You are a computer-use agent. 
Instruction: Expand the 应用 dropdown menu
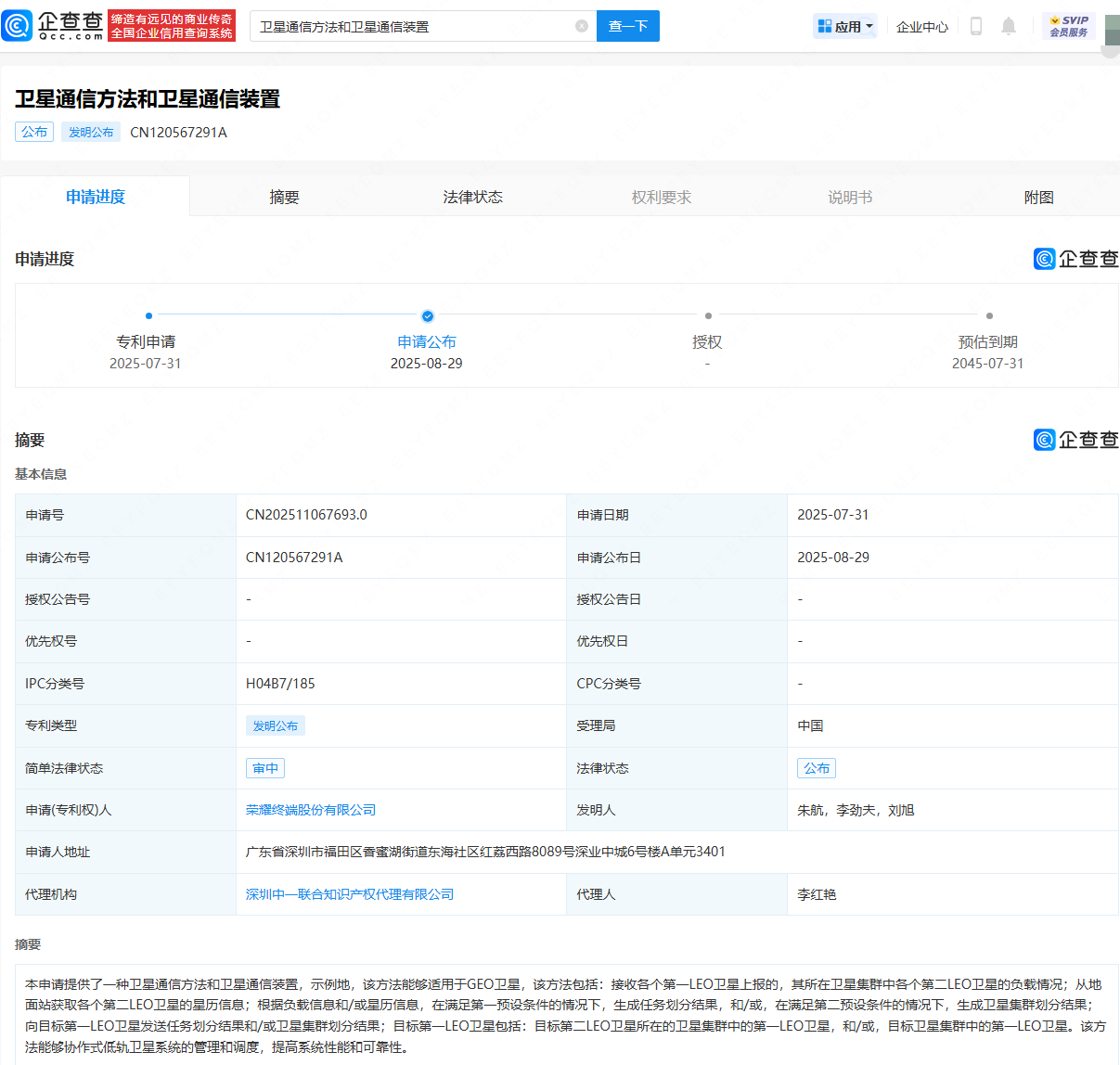point(845,26)
